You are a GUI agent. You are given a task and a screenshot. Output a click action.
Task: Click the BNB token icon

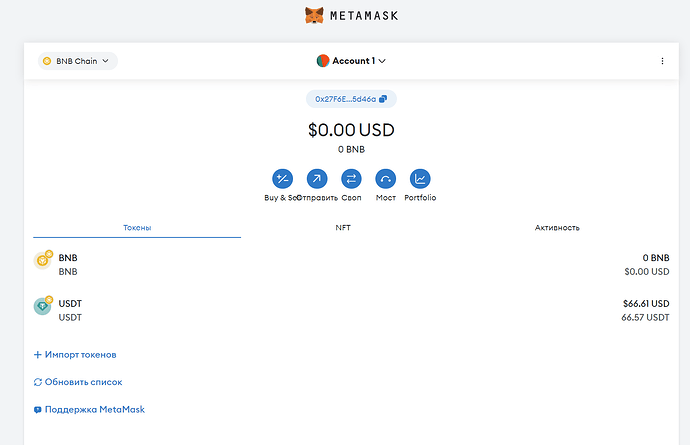[x=43, y=260]
